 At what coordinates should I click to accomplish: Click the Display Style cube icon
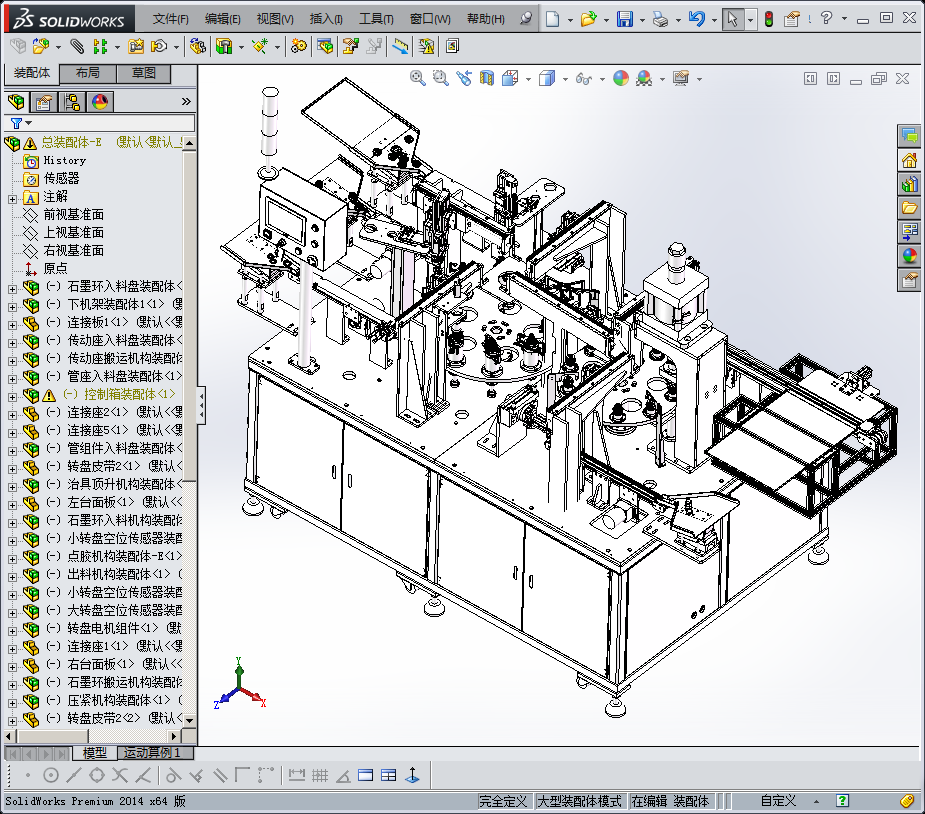[x=547, y=78]
